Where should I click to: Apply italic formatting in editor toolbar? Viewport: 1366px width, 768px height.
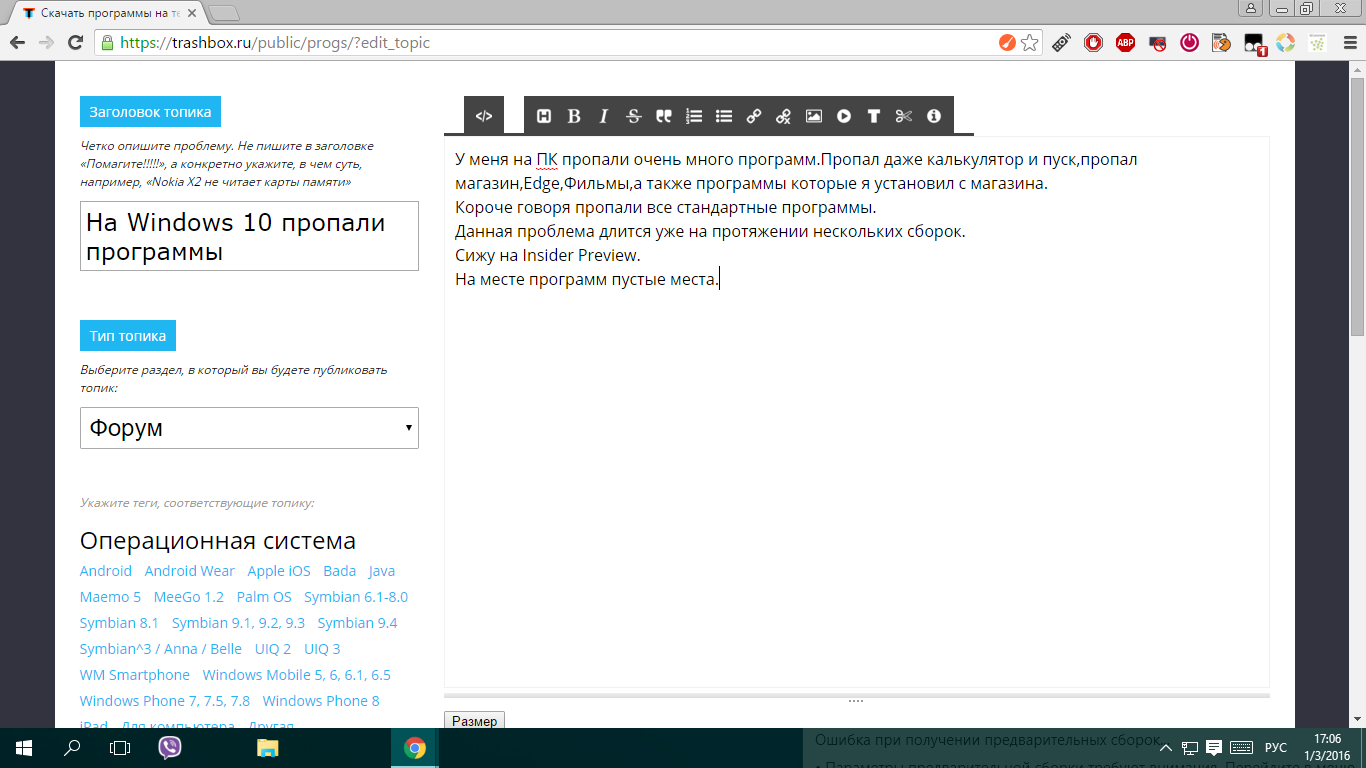[x=604, y=116]
